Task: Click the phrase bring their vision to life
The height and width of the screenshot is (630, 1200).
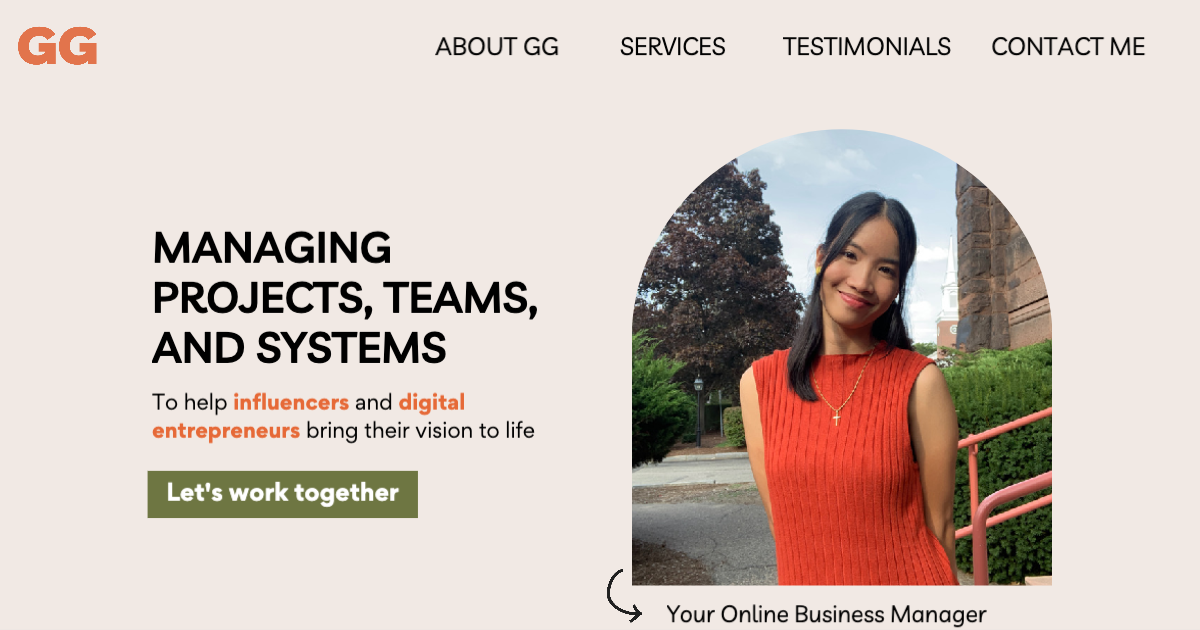Action: click(x=420, y=432)
